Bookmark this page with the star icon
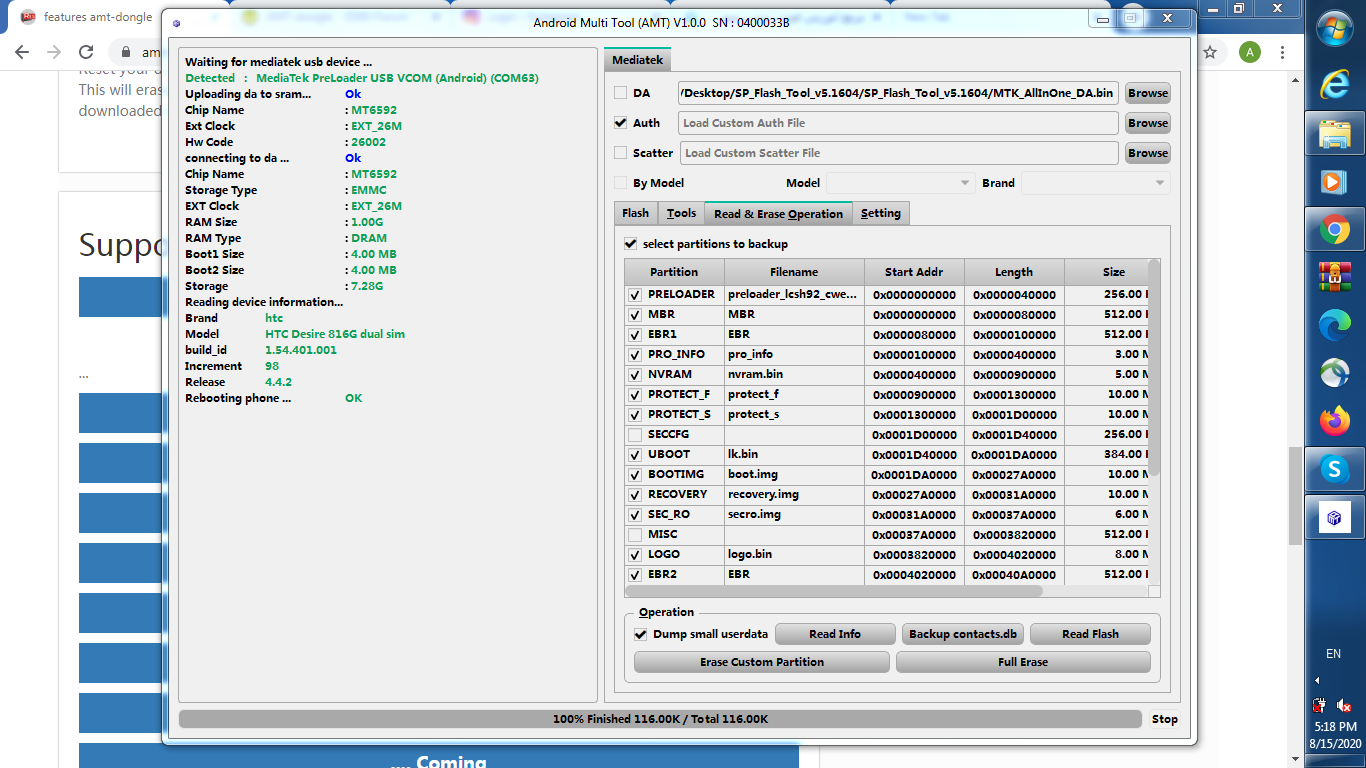The image size is (1366, 768). pos(1209,52)
